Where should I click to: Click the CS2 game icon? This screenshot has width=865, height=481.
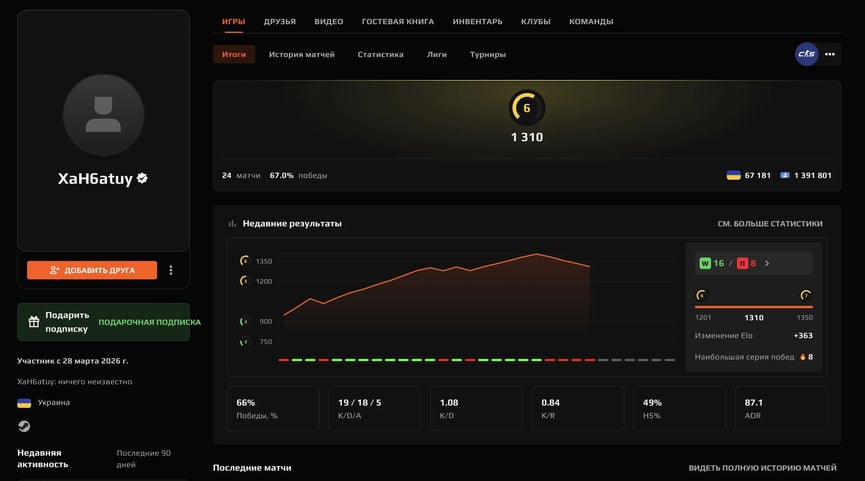coord(806,54)
